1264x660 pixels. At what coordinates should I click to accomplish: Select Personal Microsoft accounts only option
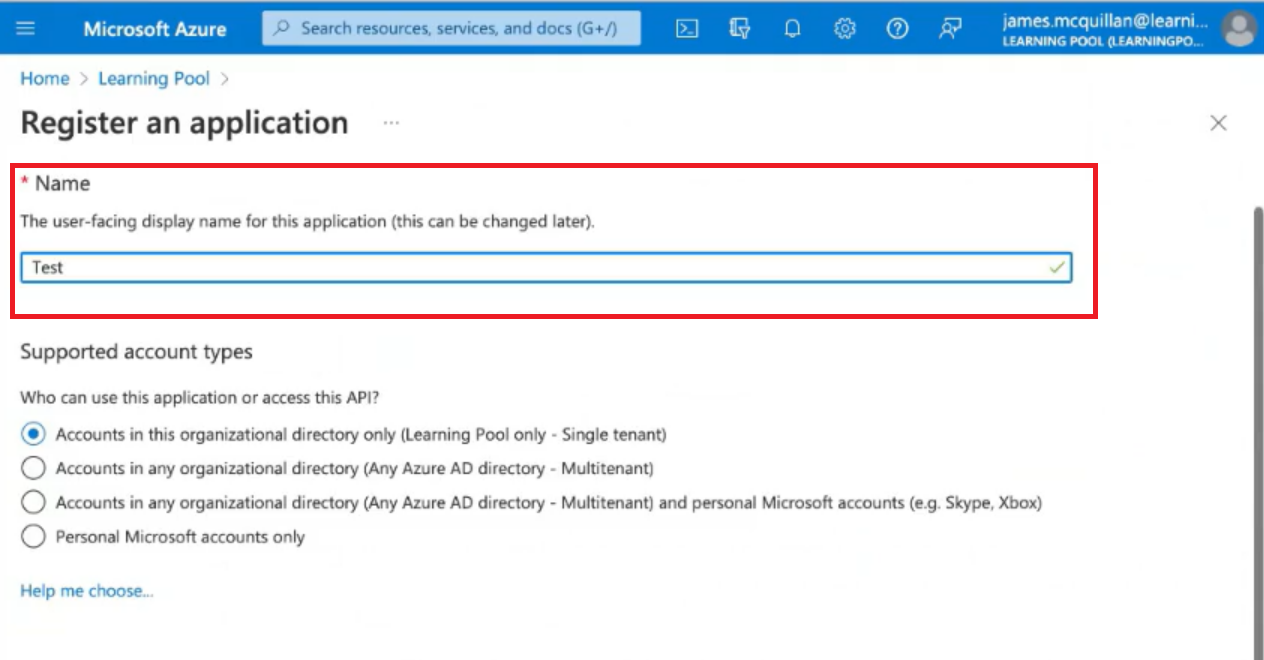(33, 537)
